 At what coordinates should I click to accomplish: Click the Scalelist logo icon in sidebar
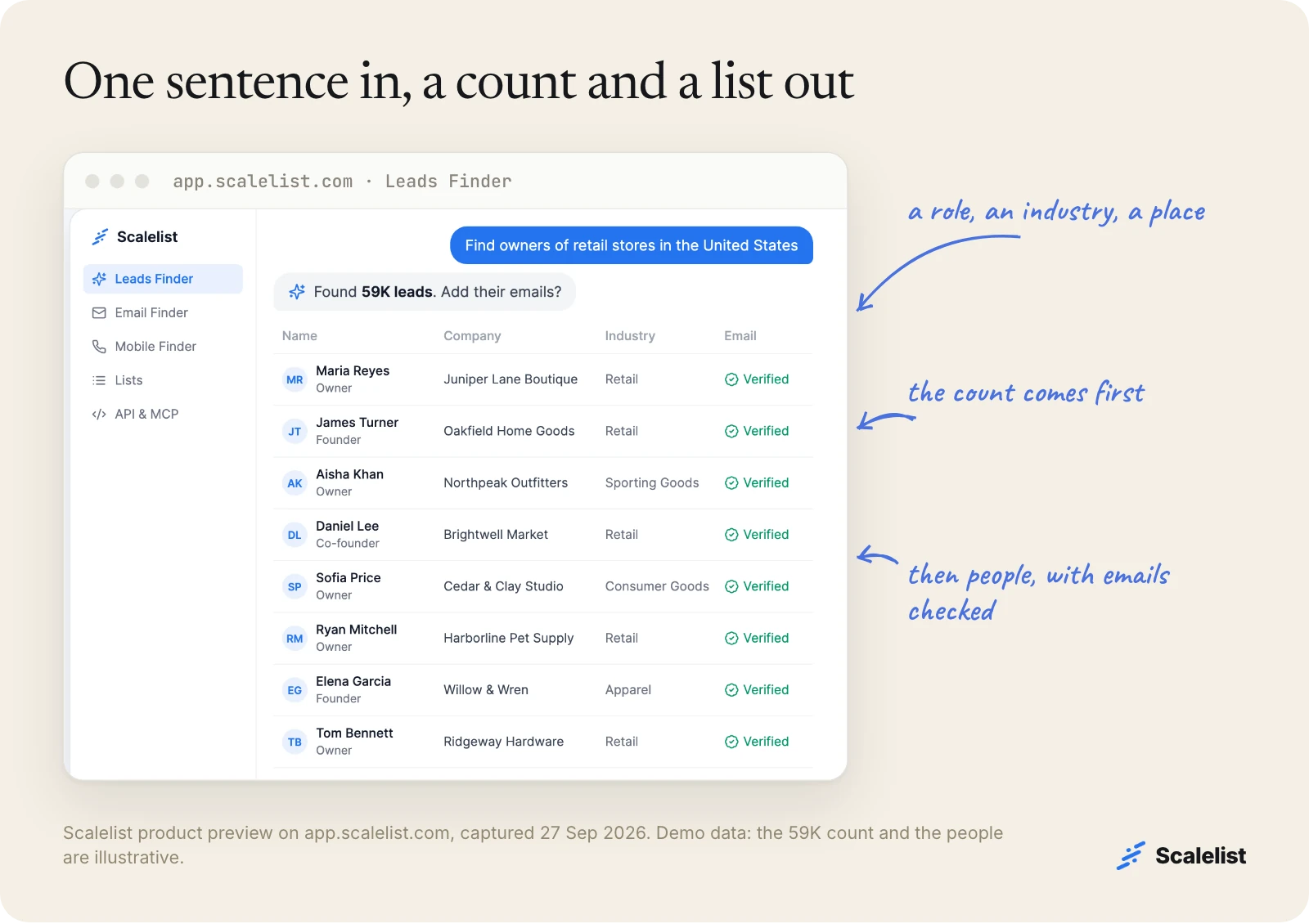(100, 237)
